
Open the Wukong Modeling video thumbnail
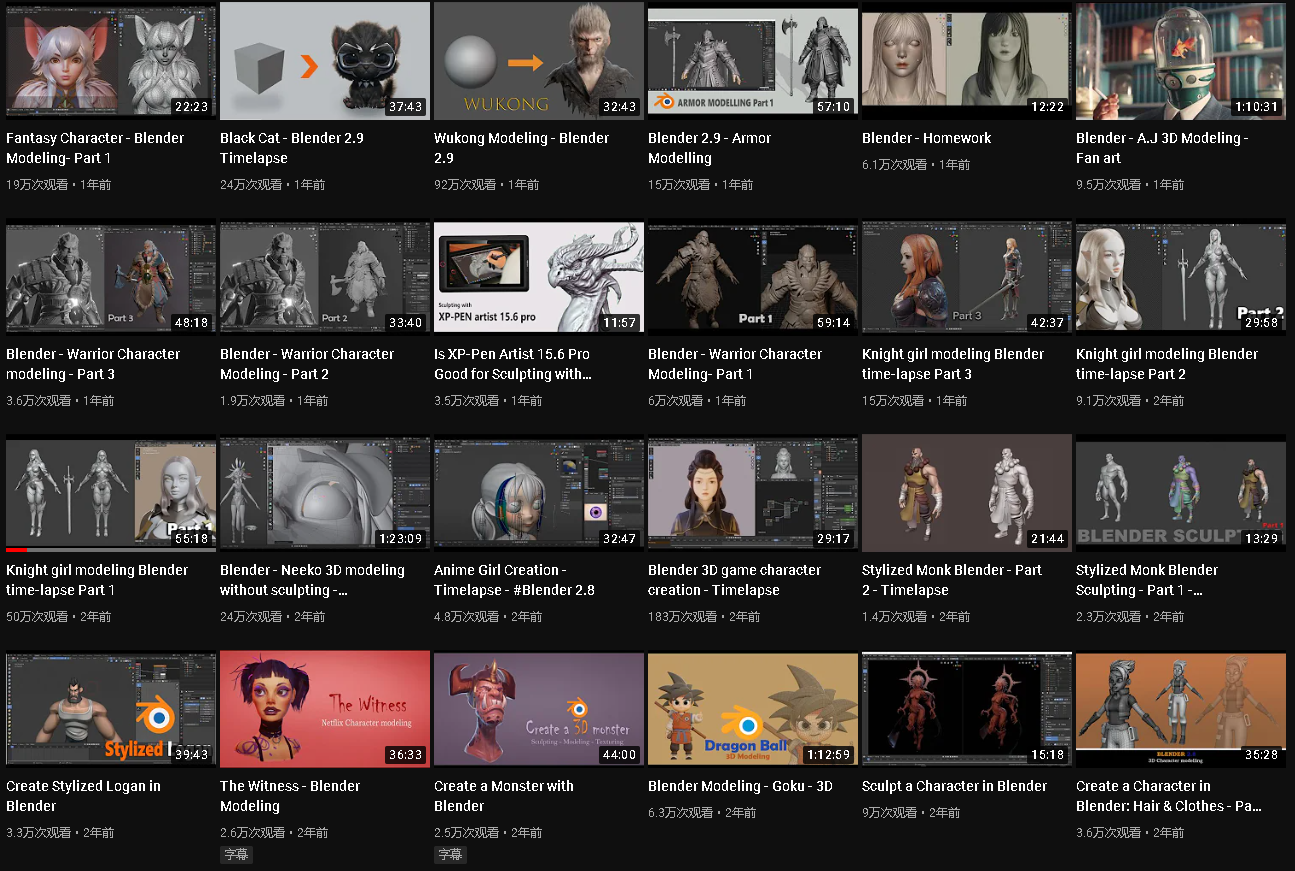pyautogui.click(x=539, y=60)
